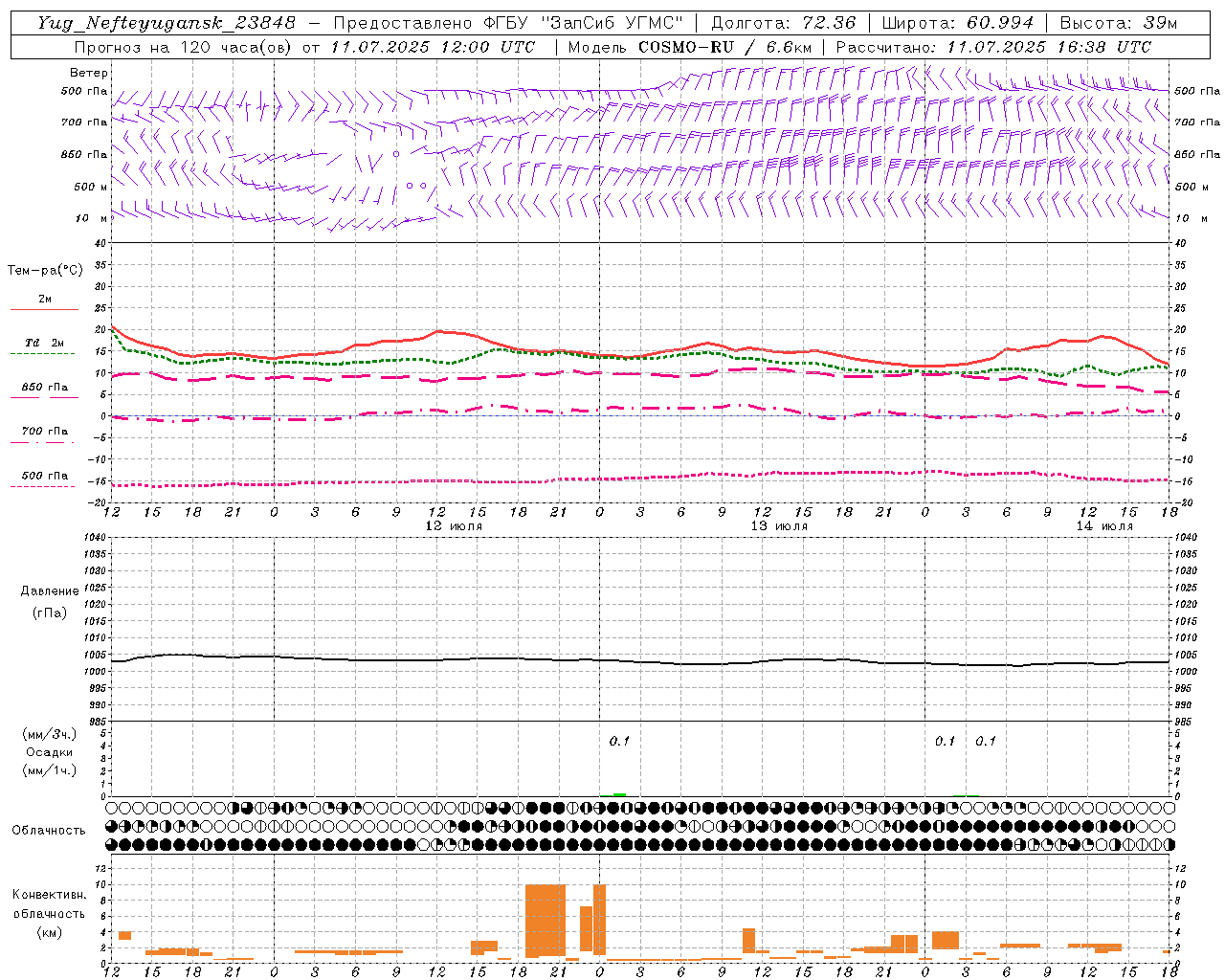Click the 'Давление' pressure panel label
The image size is (1225, 980).
tap(49, 591)
